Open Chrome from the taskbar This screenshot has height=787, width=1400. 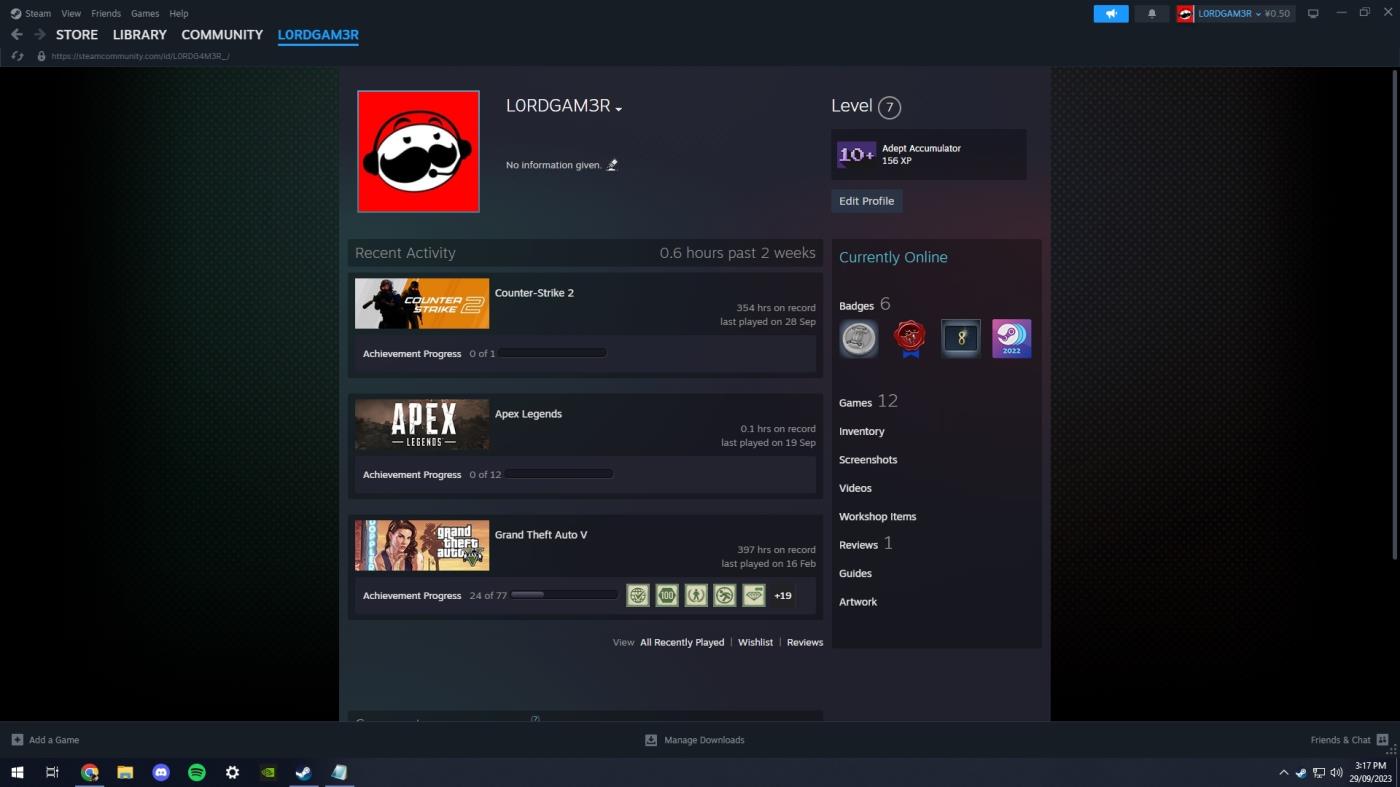point(89,772)
